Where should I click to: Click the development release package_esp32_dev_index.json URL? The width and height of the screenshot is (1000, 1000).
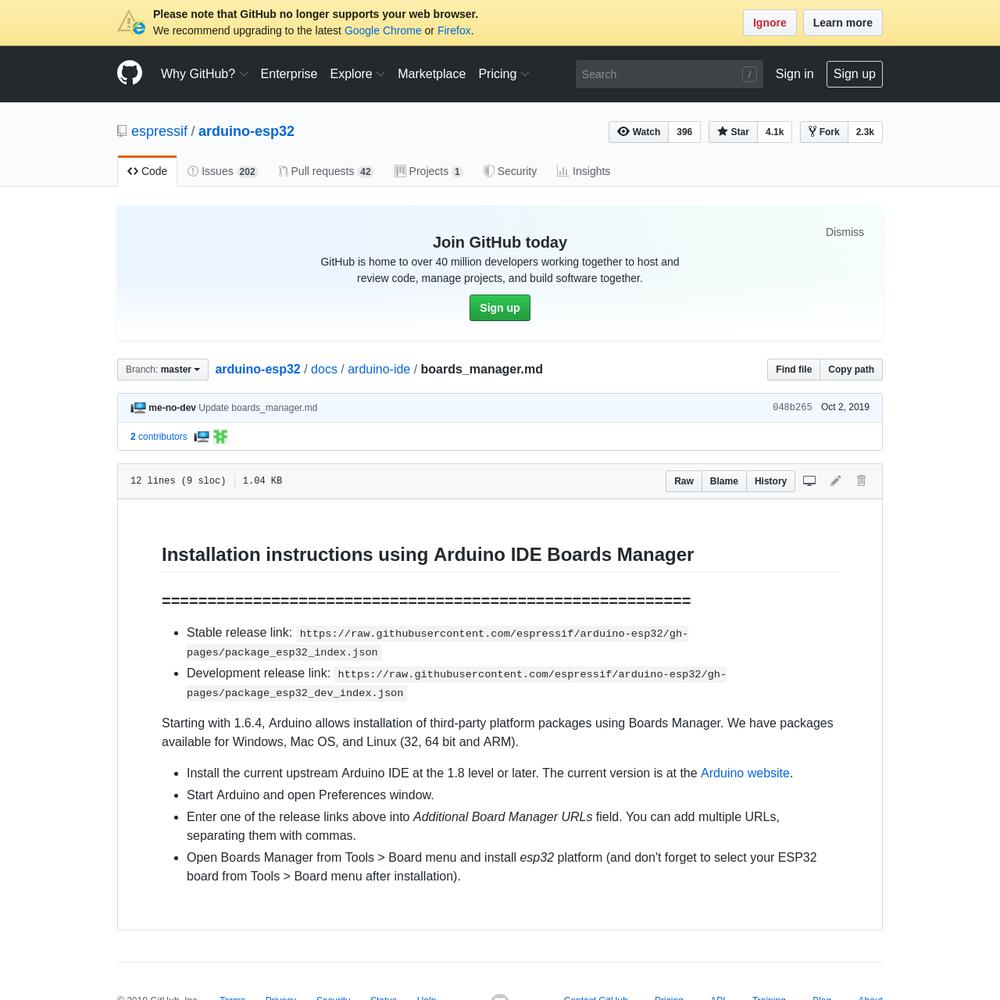tap(456, 684)
